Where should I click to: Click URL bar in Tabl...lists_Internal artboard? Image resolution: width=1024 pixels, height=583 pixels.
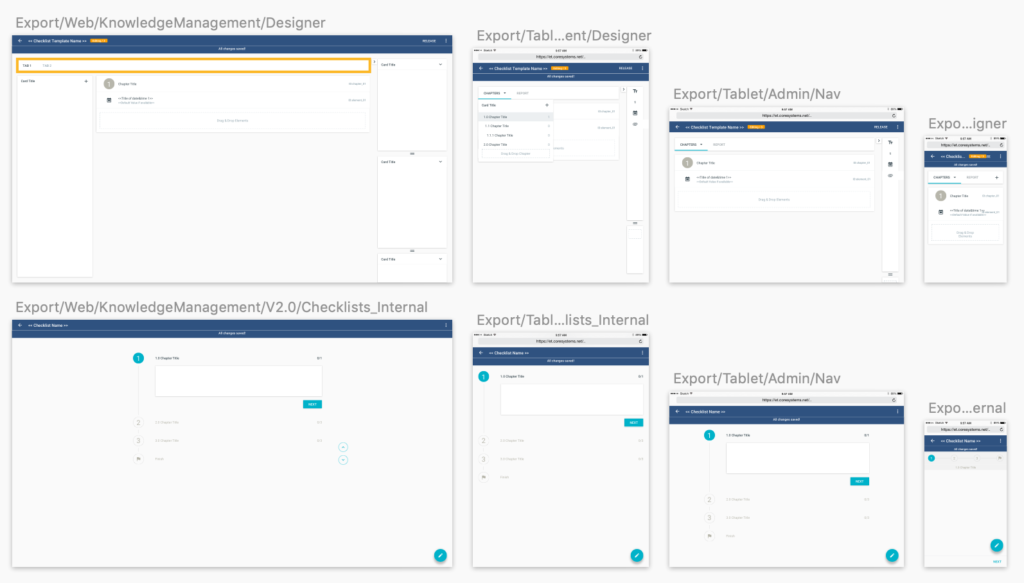(560, 341)
